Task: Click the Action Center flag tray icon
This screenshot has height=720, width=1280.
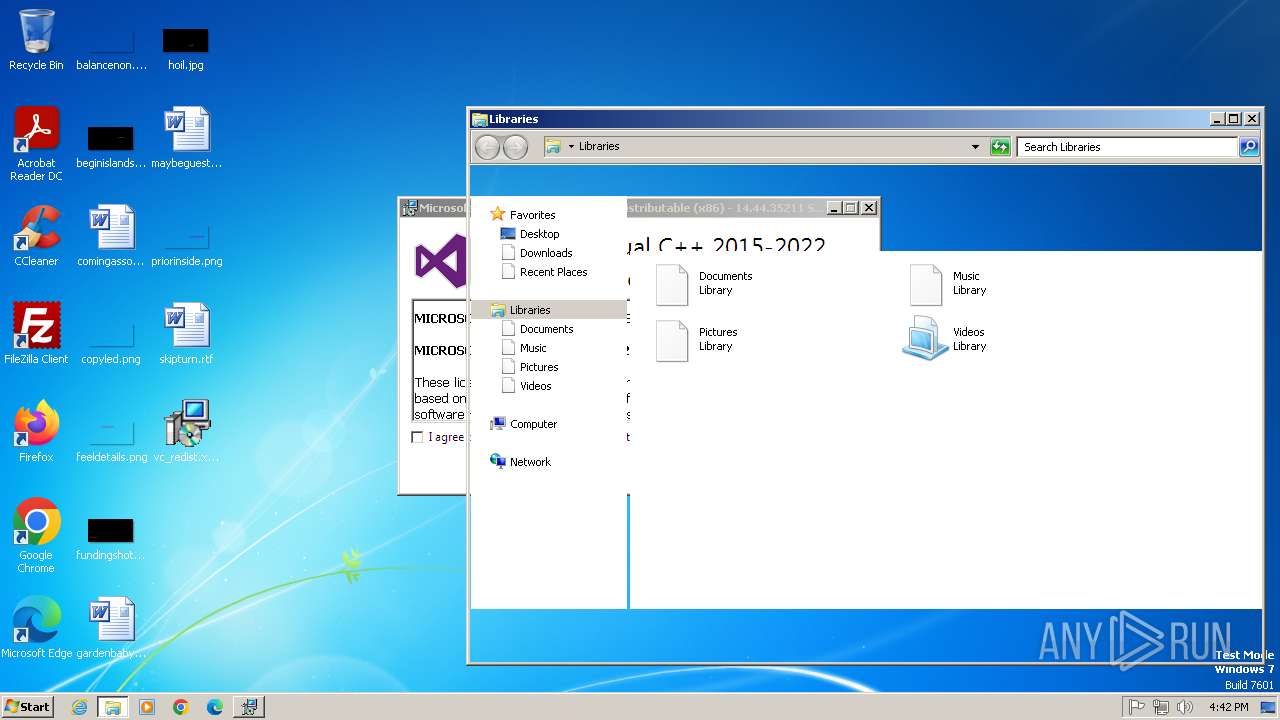Action: (x=1136, y=707)
